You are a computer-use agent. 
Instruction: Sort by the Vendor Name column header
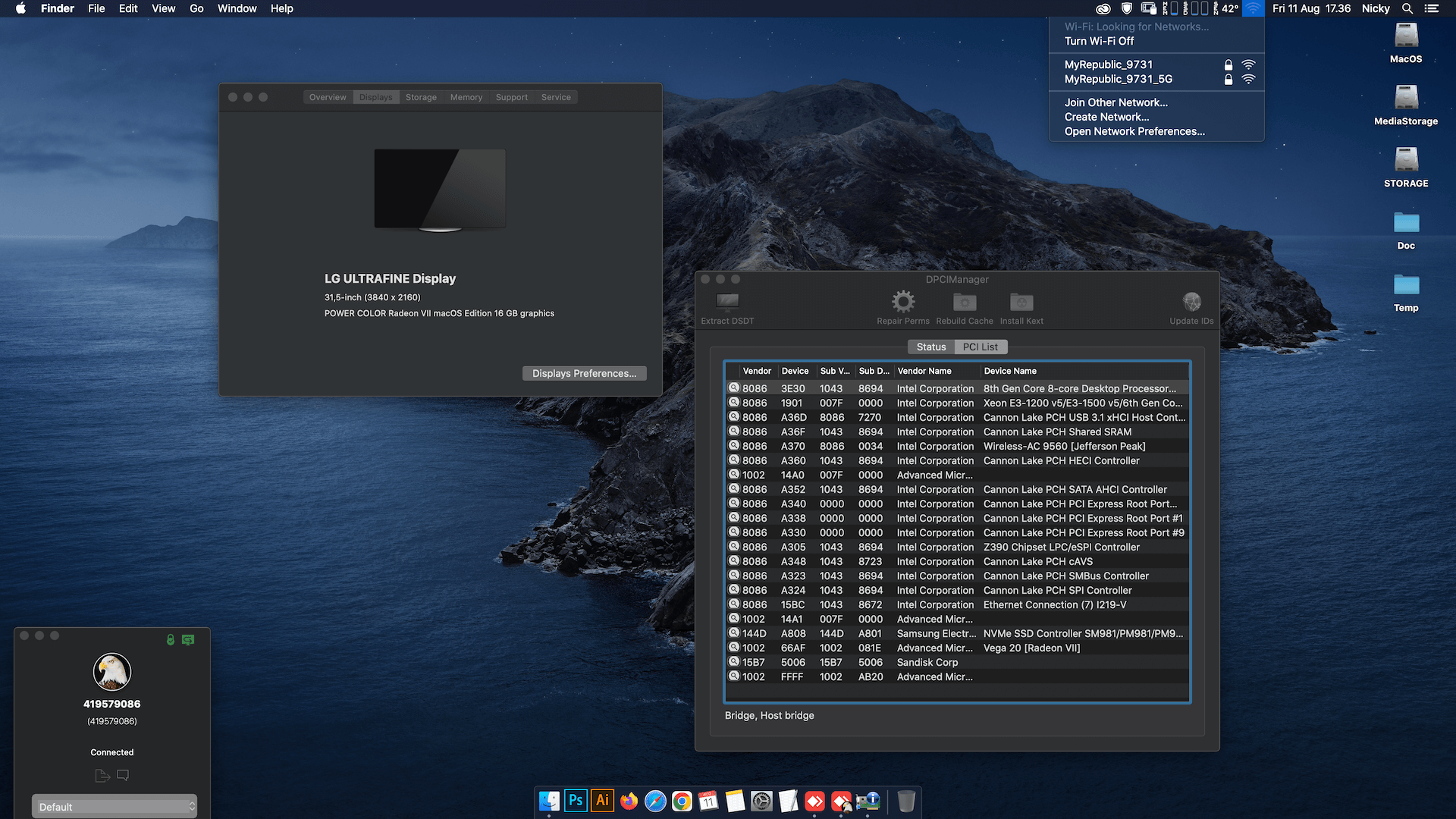(937, 371)
